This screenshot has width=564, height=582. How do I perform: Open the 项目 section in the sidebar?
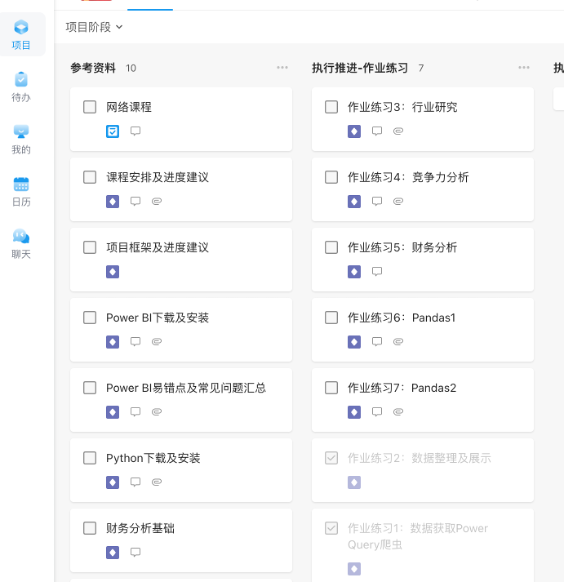(21, 35)
